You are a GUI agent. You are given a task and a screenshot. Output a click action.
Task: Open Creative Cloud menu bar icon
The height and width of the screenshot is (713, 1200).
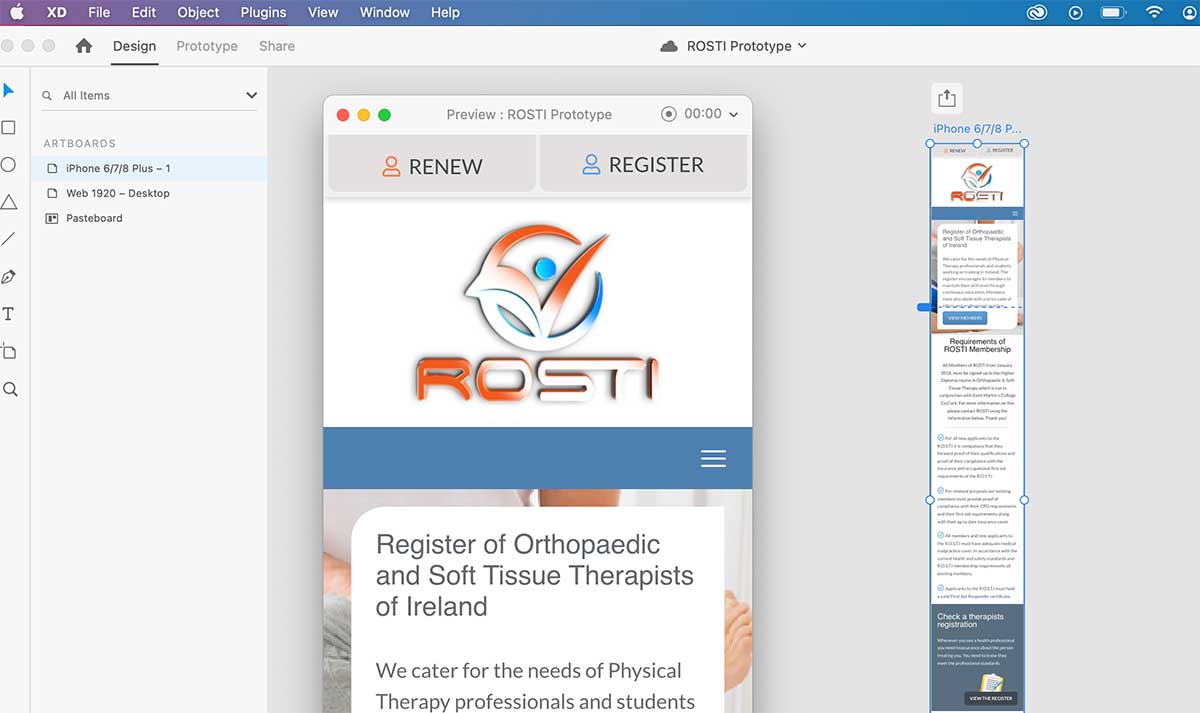1037,12
